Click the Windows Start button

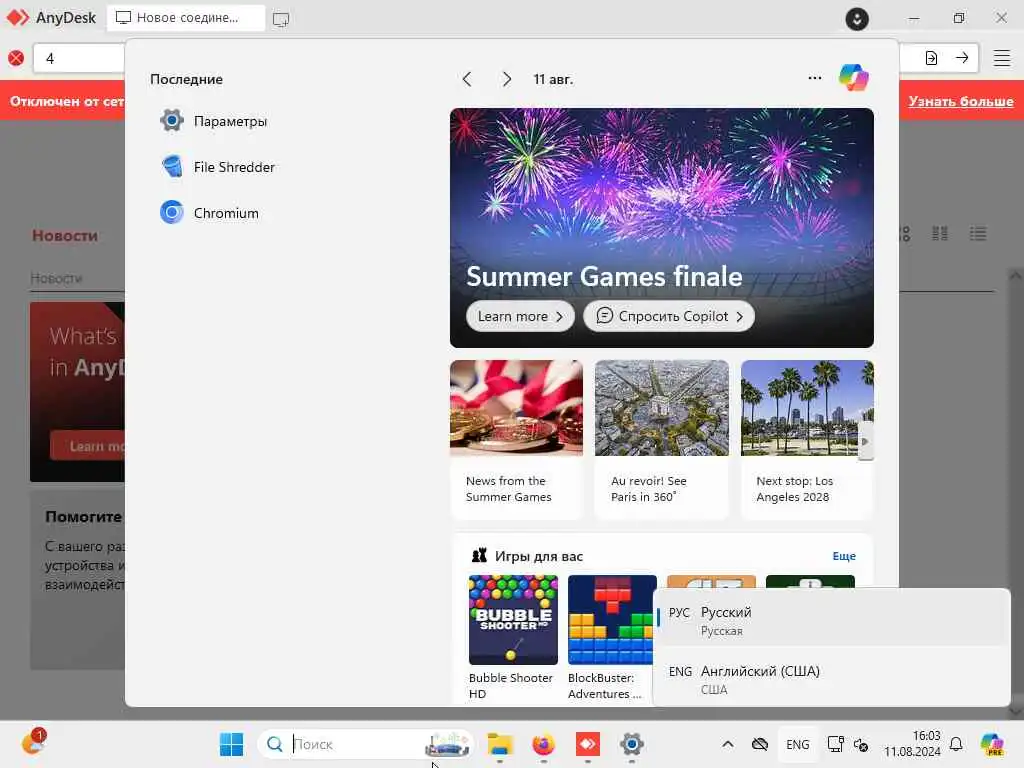231,744
